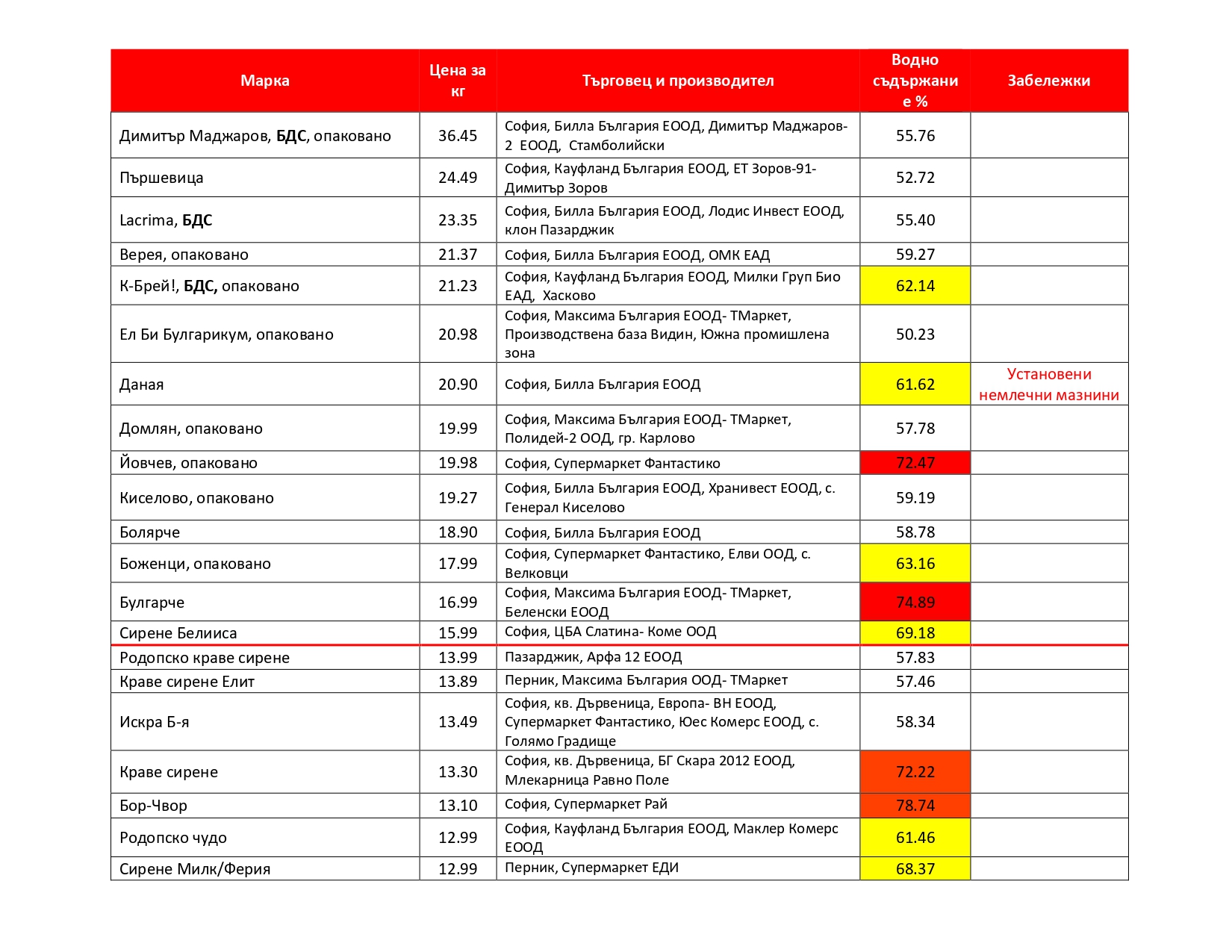Select the "Lacrima, БДС" brand entry

(x=166, y=220)
